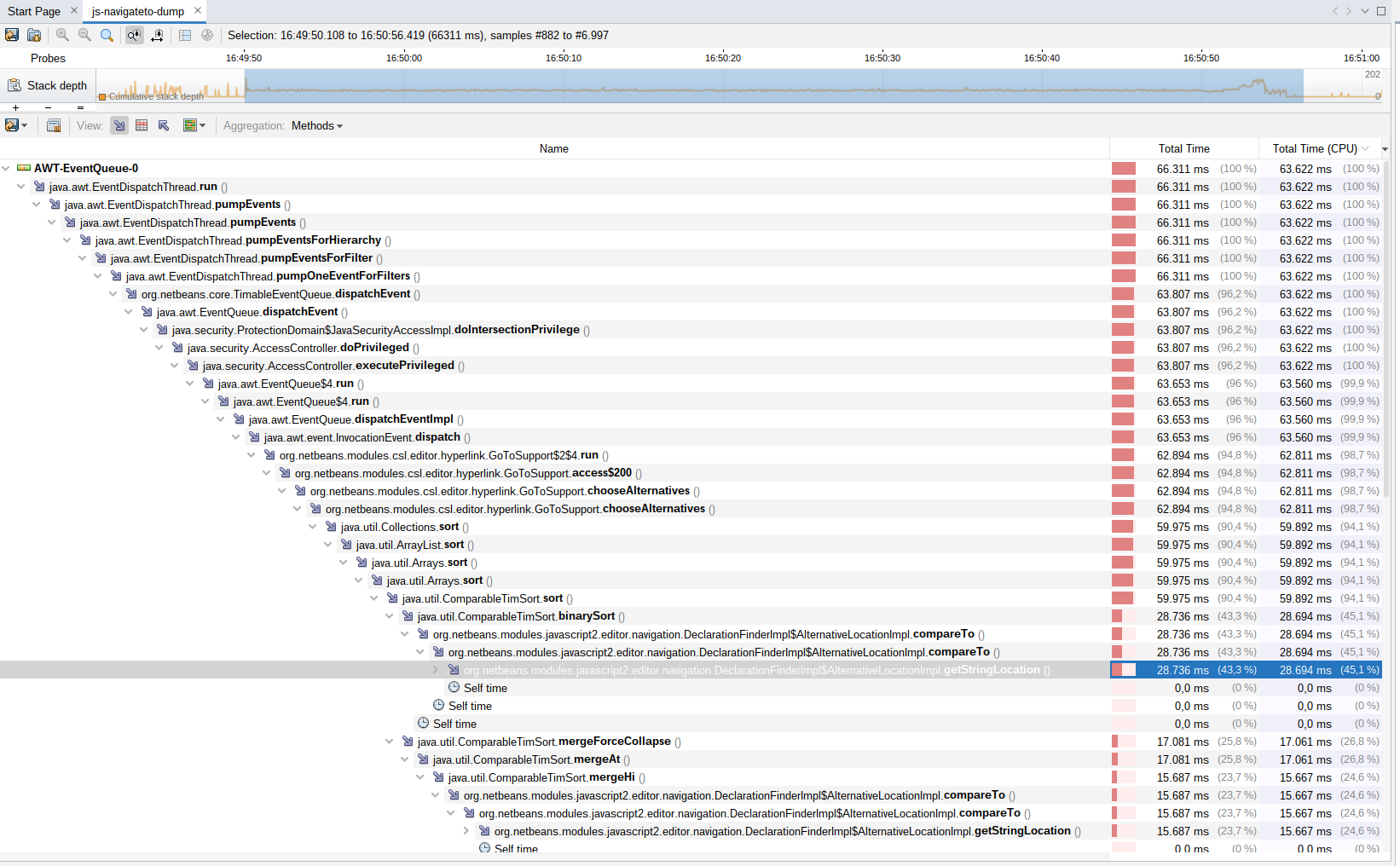The width and height of the screenshot is (1400, 866).
Task: Click the orange Cumulative stack depth legend swatch
Action: pyautogui.click(x=102, y=97)
